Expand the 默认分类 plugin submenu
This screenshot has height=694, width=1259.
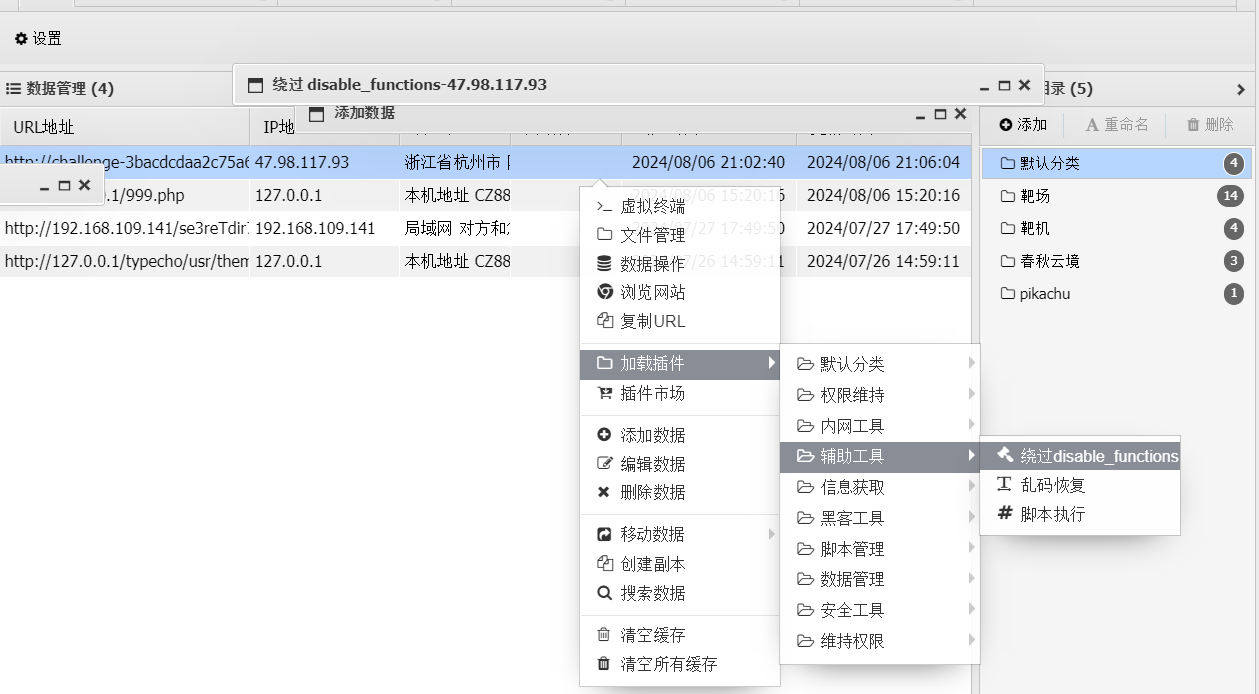click(971, 364)
